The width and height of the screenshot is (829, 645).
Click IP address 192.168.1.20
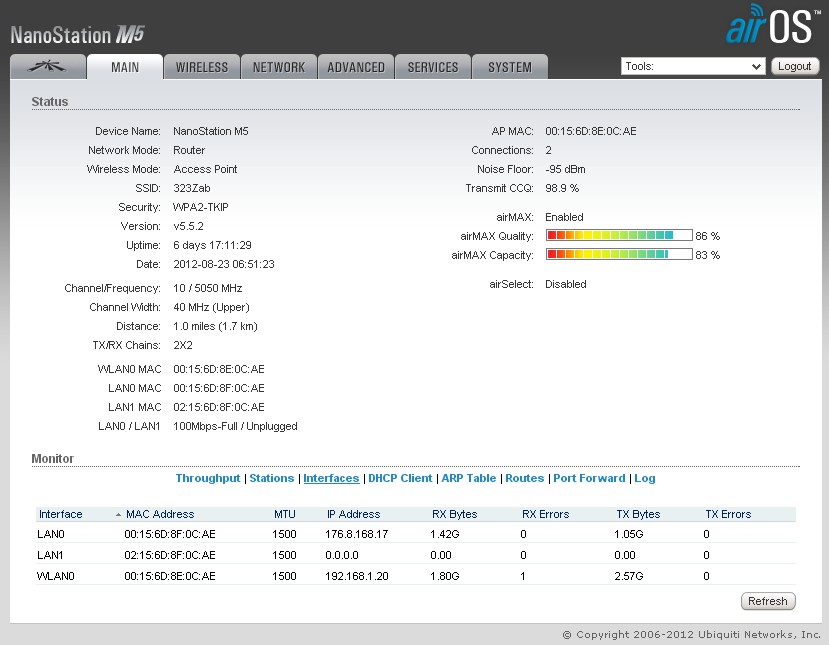tap(357, 576)
